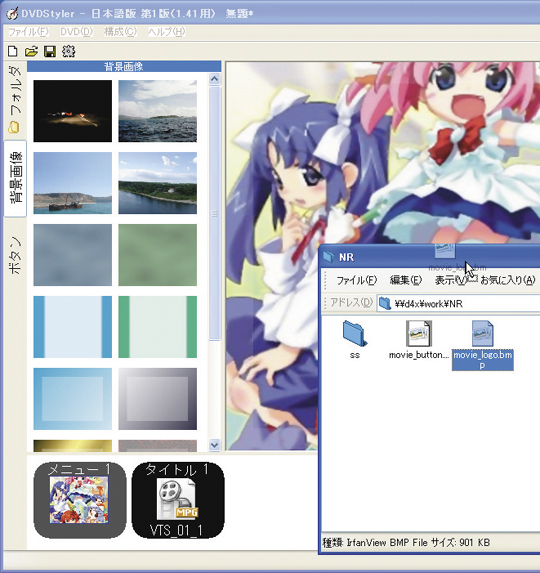This screenshot has height=573, width=540.
Task: Click the Open project folder icon
Action: pos(31,51)
